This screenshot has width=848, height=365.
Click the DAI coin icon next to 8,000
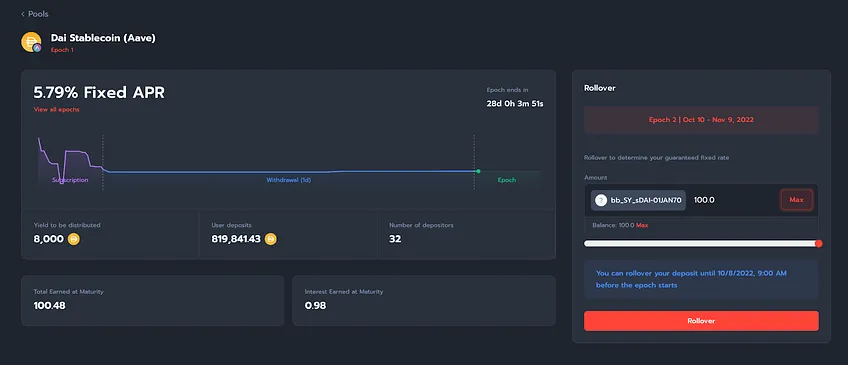coord(74,238)
